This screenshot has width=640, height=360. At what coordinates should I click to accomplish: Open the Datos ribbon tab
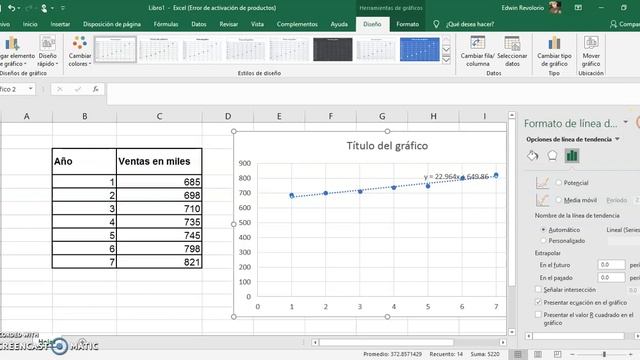coord(199,24)
